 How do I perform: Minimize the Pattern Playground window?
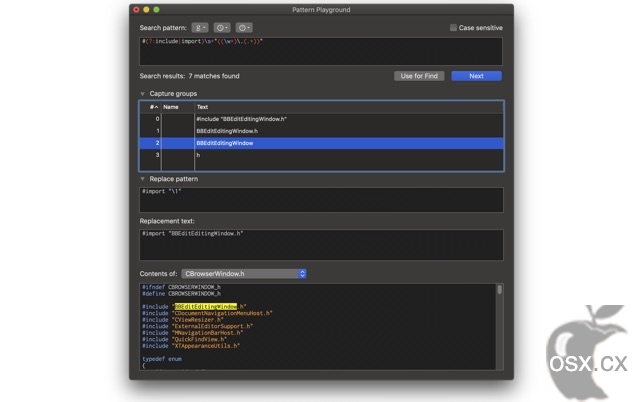pos(146,9)
